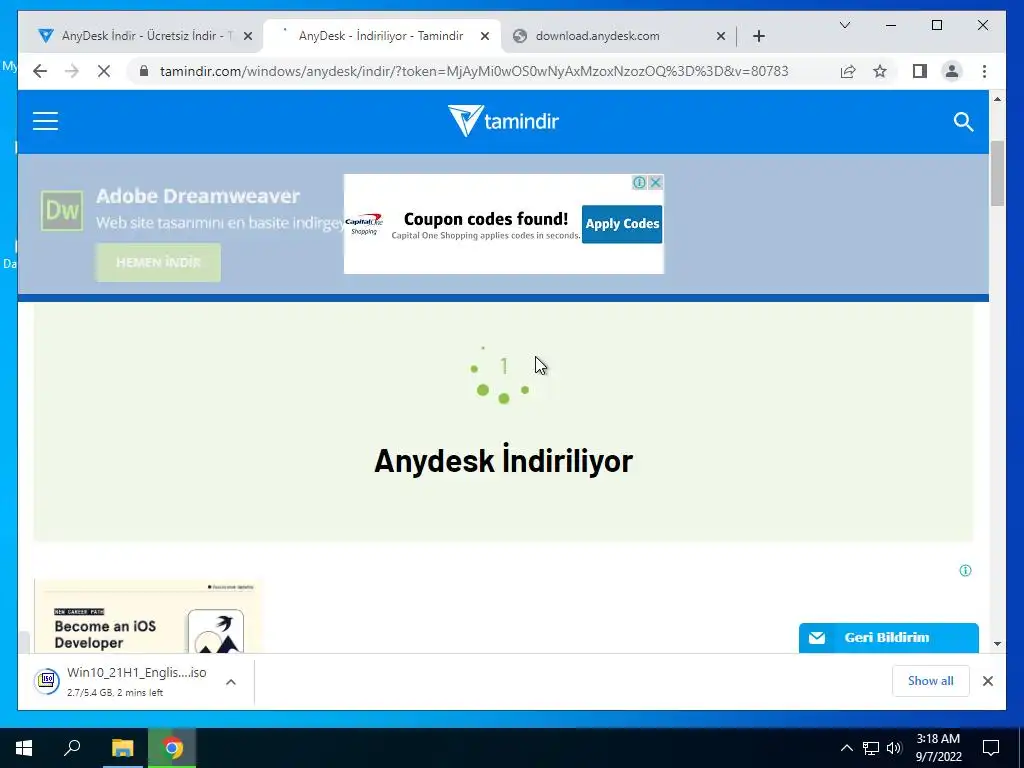Click the Anydesk İndiriliyor heading
The image size is (1024, 768).
coord(503,461)
